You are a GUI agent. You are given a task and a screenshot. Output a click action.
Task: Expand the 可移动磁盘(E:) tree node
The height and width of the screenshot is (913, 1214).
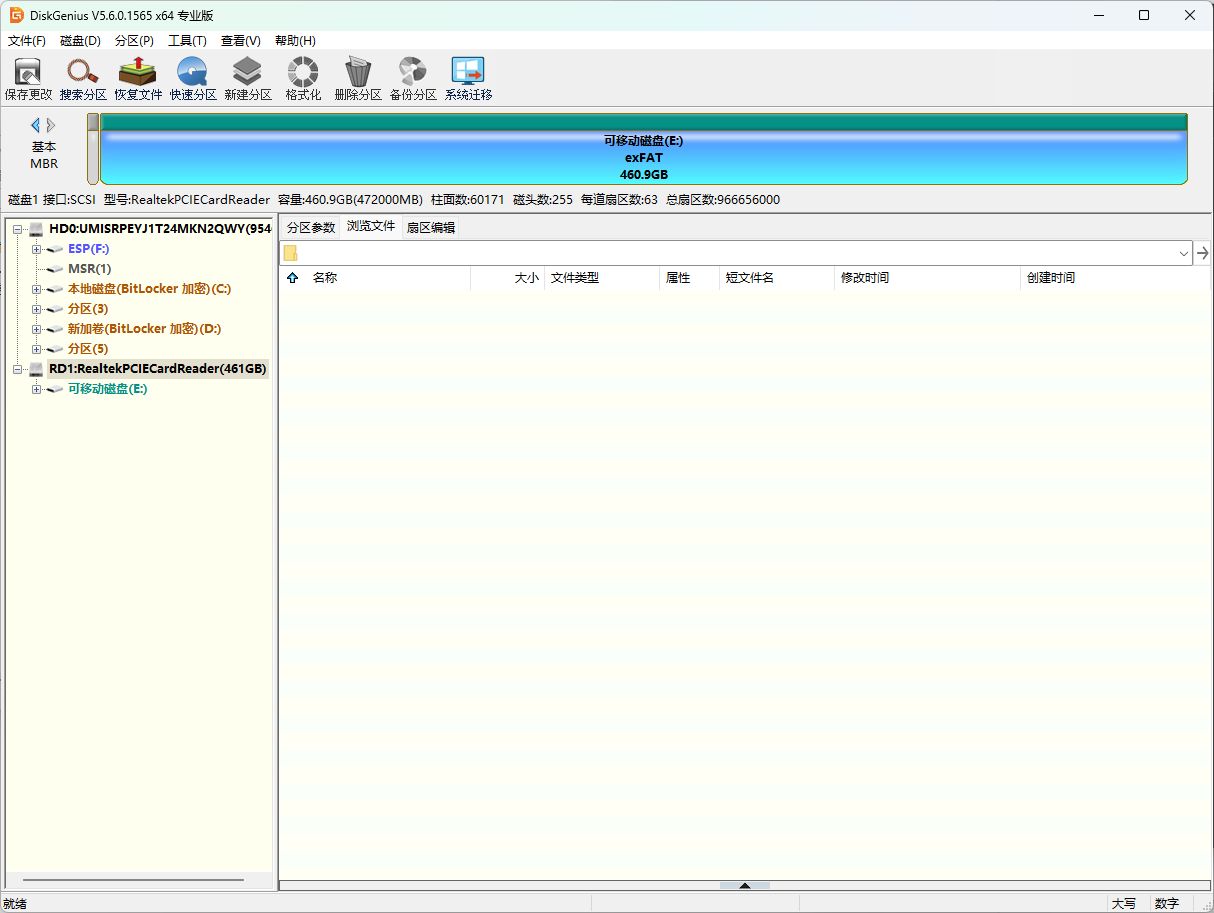pos(37,389)
